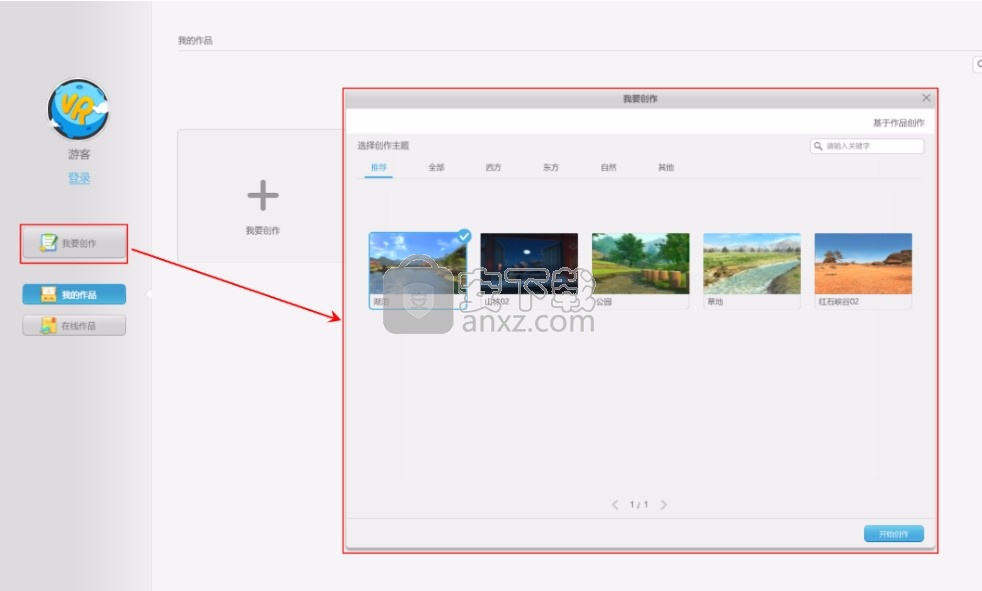Select the 山林02 theme thumbnail
Image resolution: width=982 pixels, height=591 pixels.
tap(529, 270)
